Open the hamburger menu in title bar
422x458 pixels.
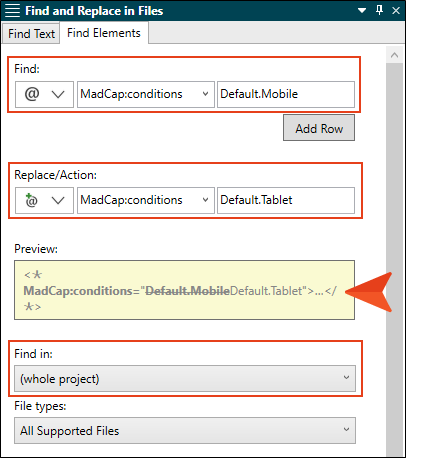click(x=13, y=11)
